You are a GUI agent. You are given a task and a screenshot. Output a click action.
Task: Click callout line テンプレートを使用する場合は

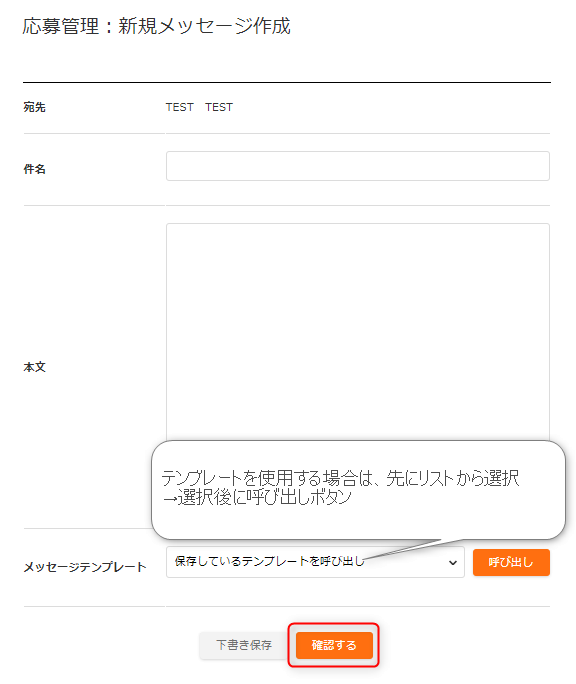click(340, 478)
